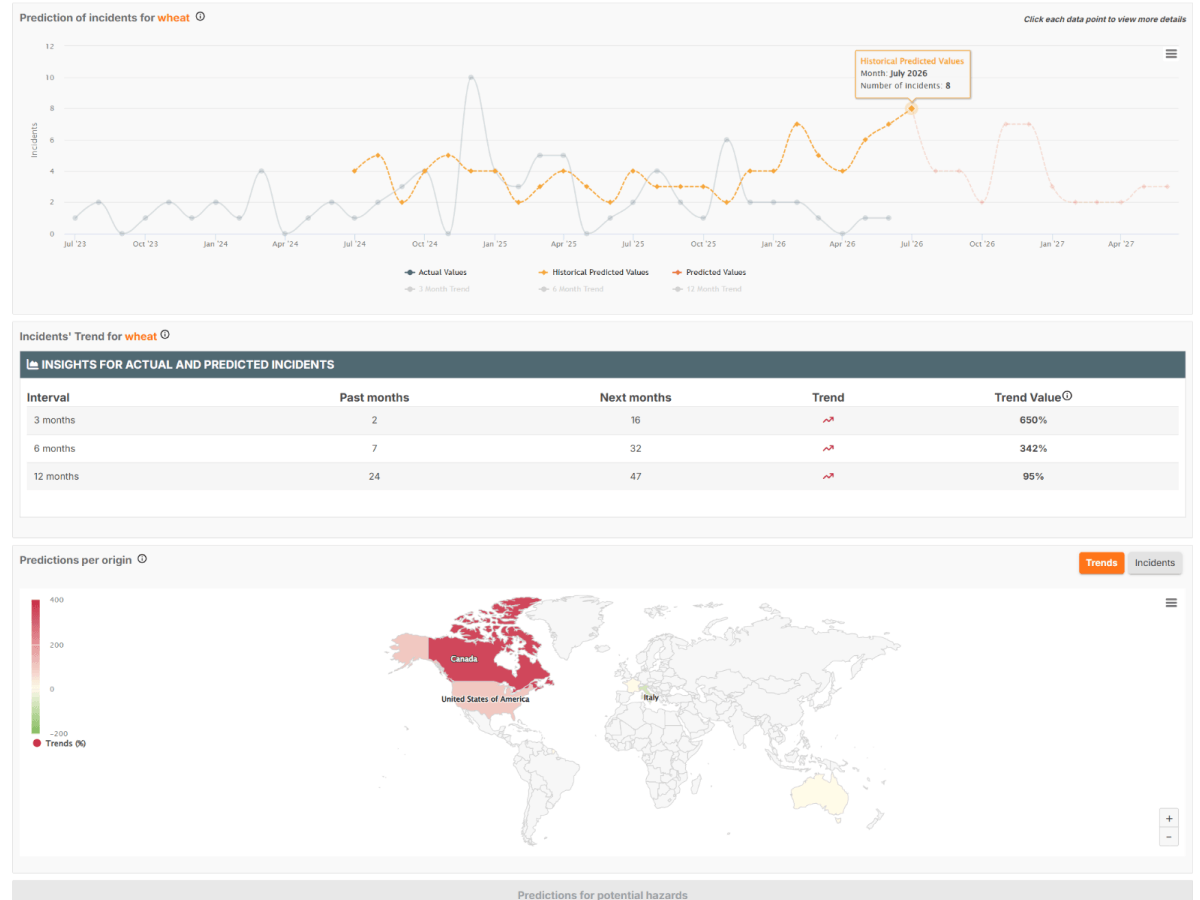This screenshot has height=900, width=1200.
Task: Click the wheat link in prediction title
Action: click(x=173, y=17)
